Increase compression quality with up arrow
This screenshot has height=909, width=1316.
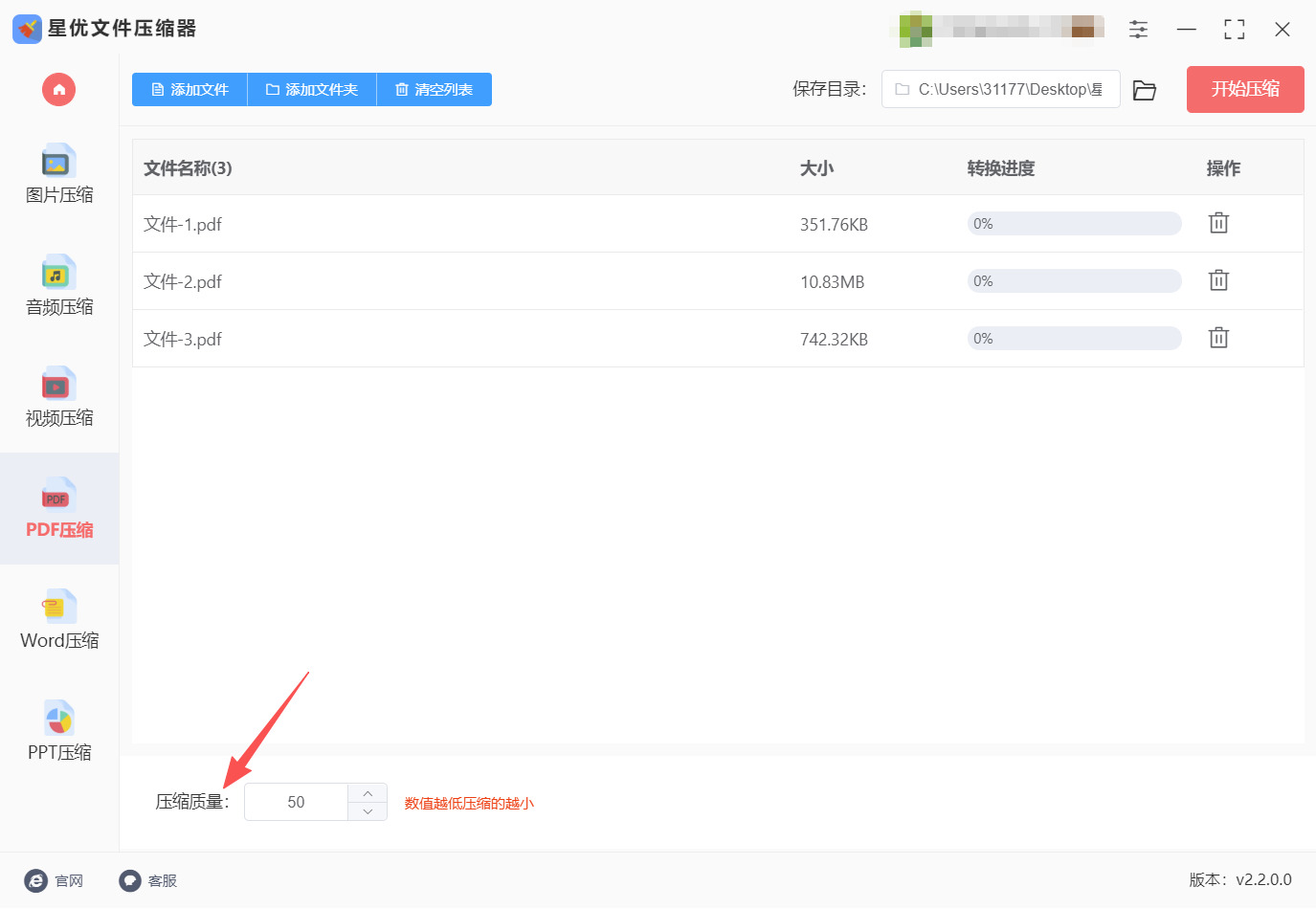(x=368, y=793)
